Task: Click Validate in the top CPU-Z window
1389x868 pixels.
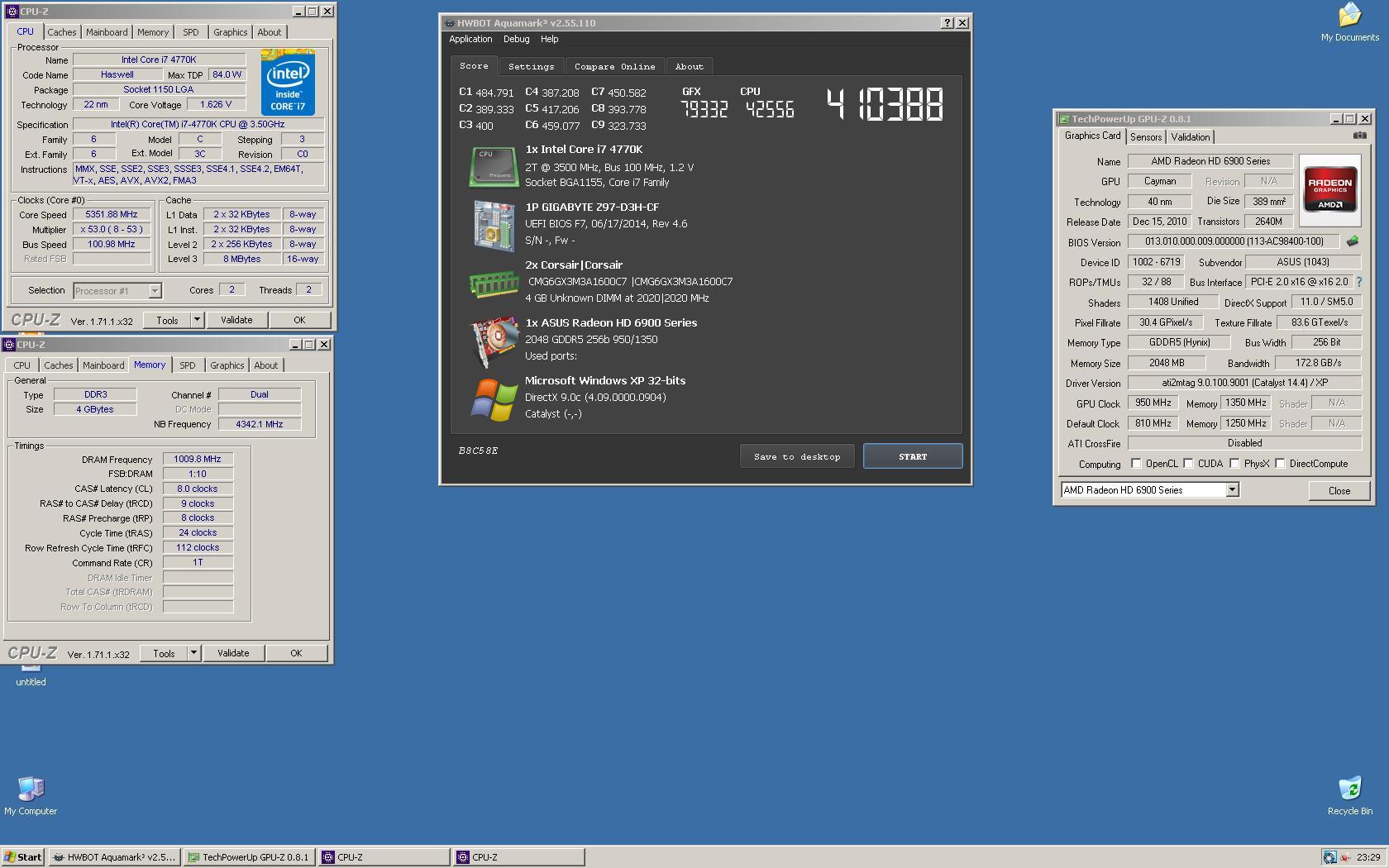Action: click(236, 320)
